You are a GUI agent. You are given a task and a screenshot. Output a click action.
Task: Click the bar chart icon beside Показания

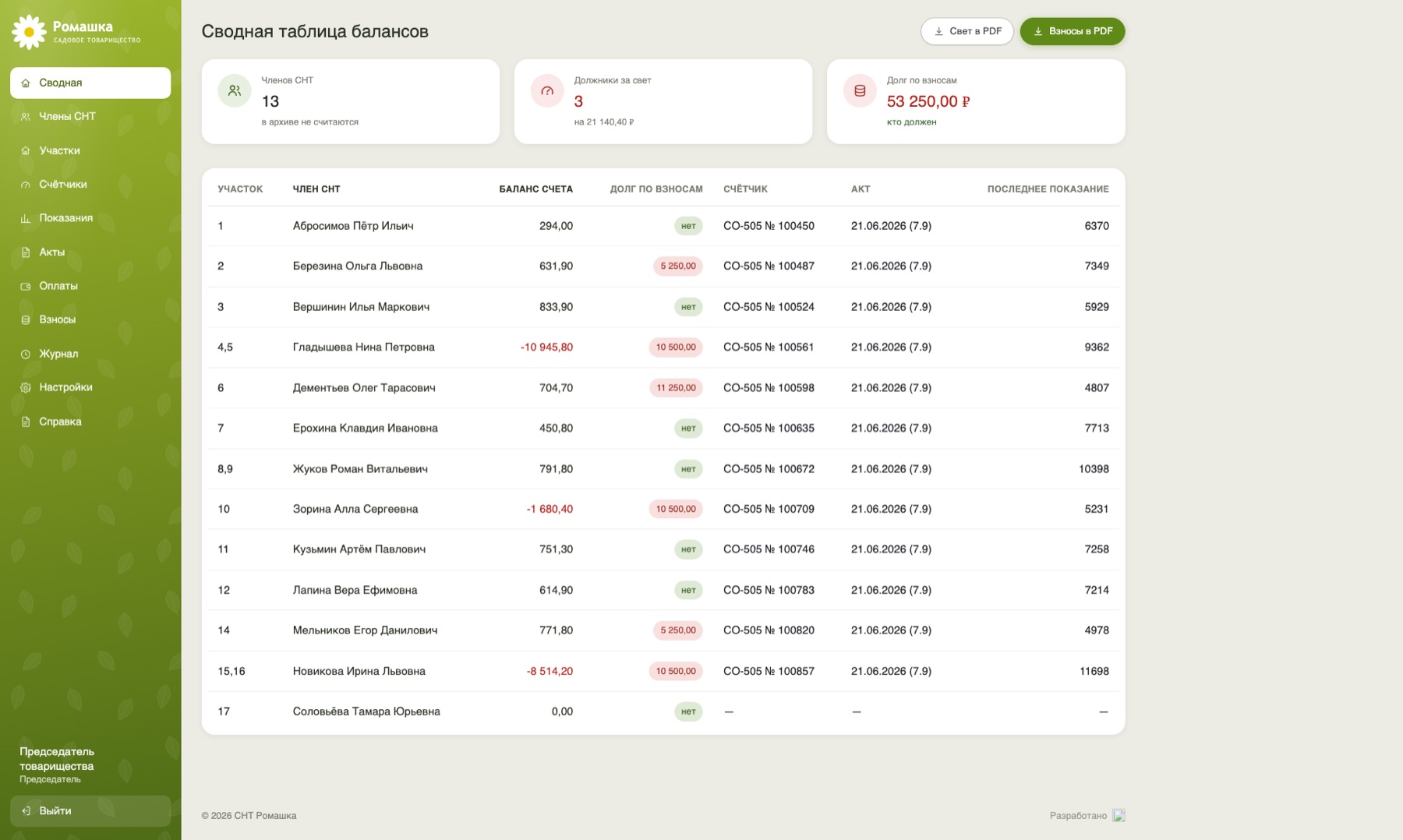point(26,218)
